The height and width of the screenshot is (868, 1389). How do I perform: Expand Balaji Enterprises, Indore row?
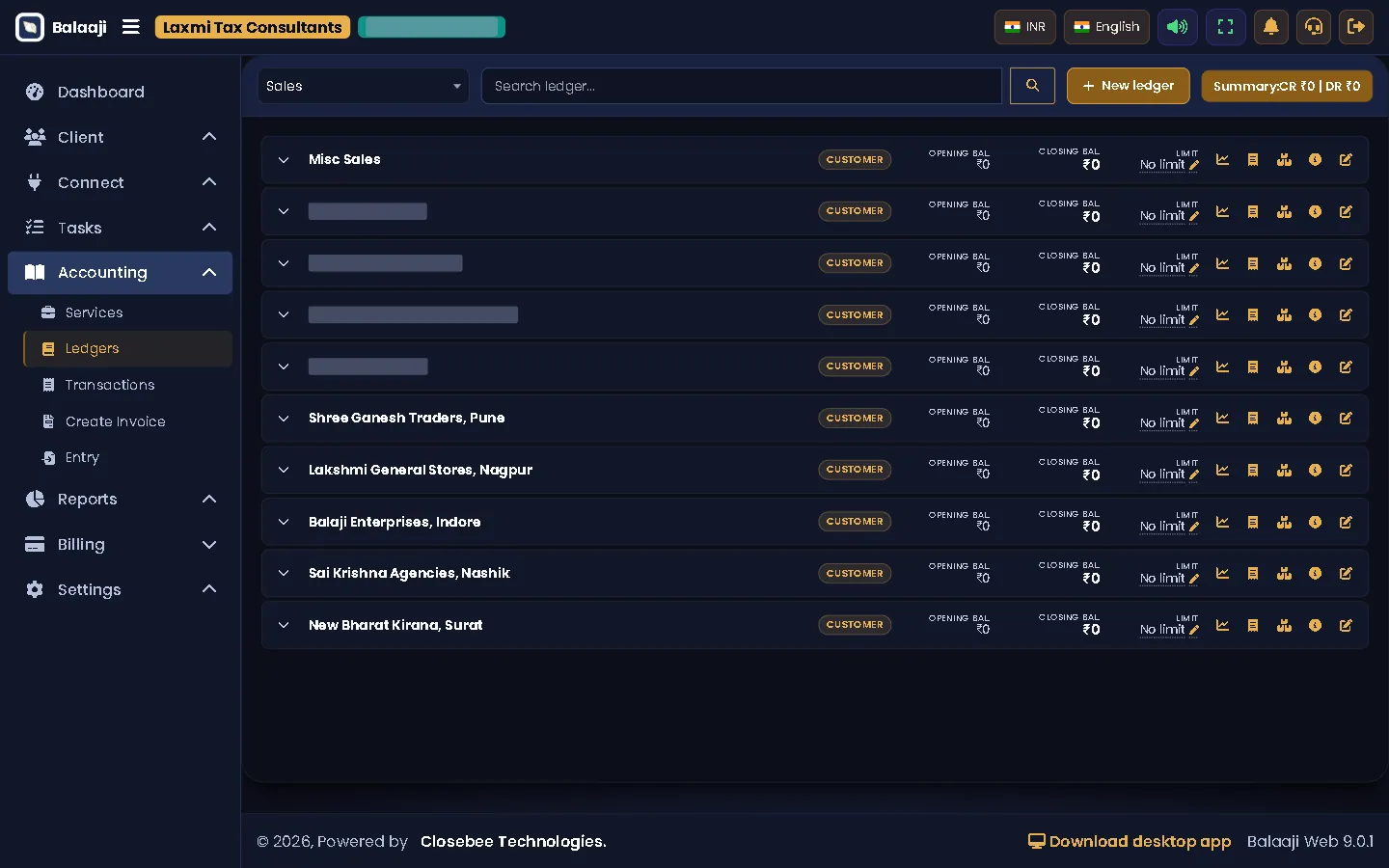[x=284, y=522]
